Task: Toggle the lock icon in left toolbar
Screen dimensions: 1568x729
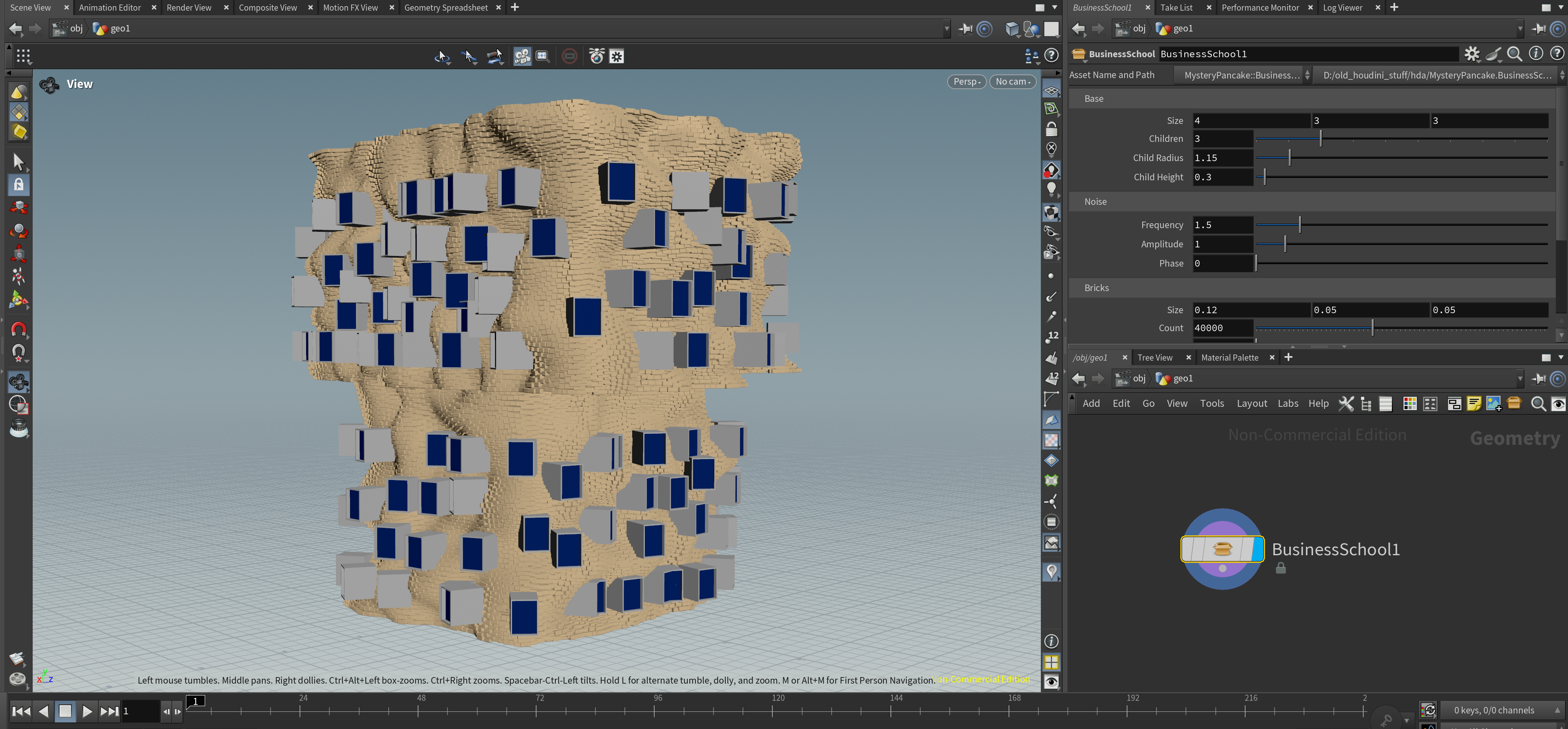Action: point(18,184)
